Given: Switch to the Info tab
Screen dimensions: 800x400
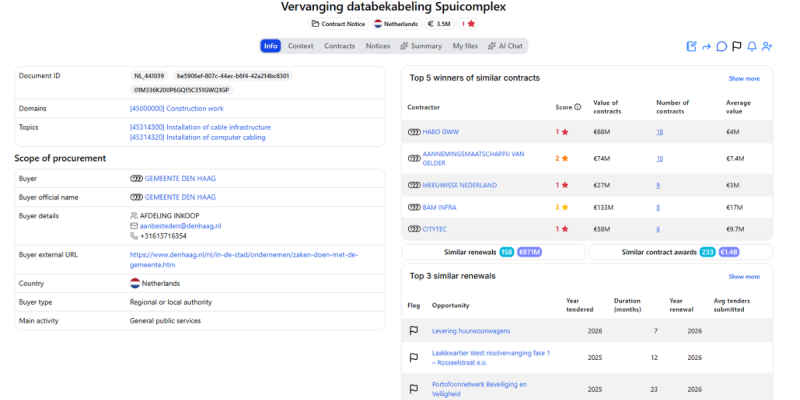Looking at the screenshot, I should click(x=270, y=46).
